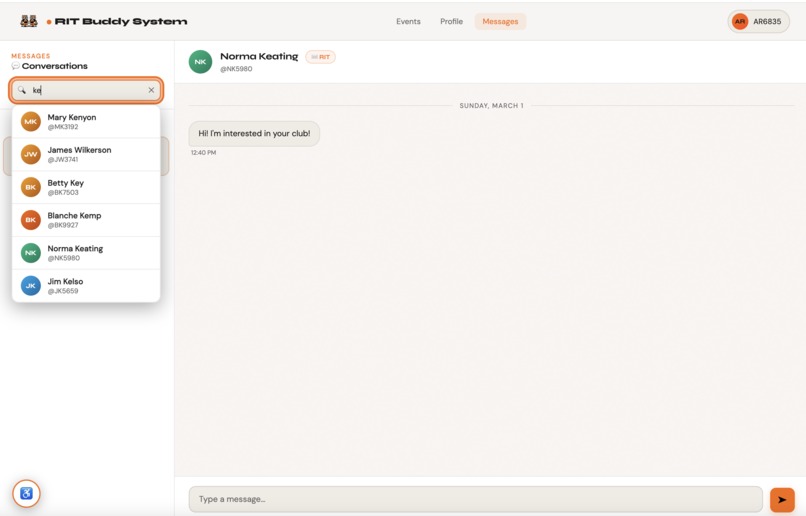Click Norma Keating's avatar in chat header
The width and height of the screenshot is (806, 516).
coord(200,62)
